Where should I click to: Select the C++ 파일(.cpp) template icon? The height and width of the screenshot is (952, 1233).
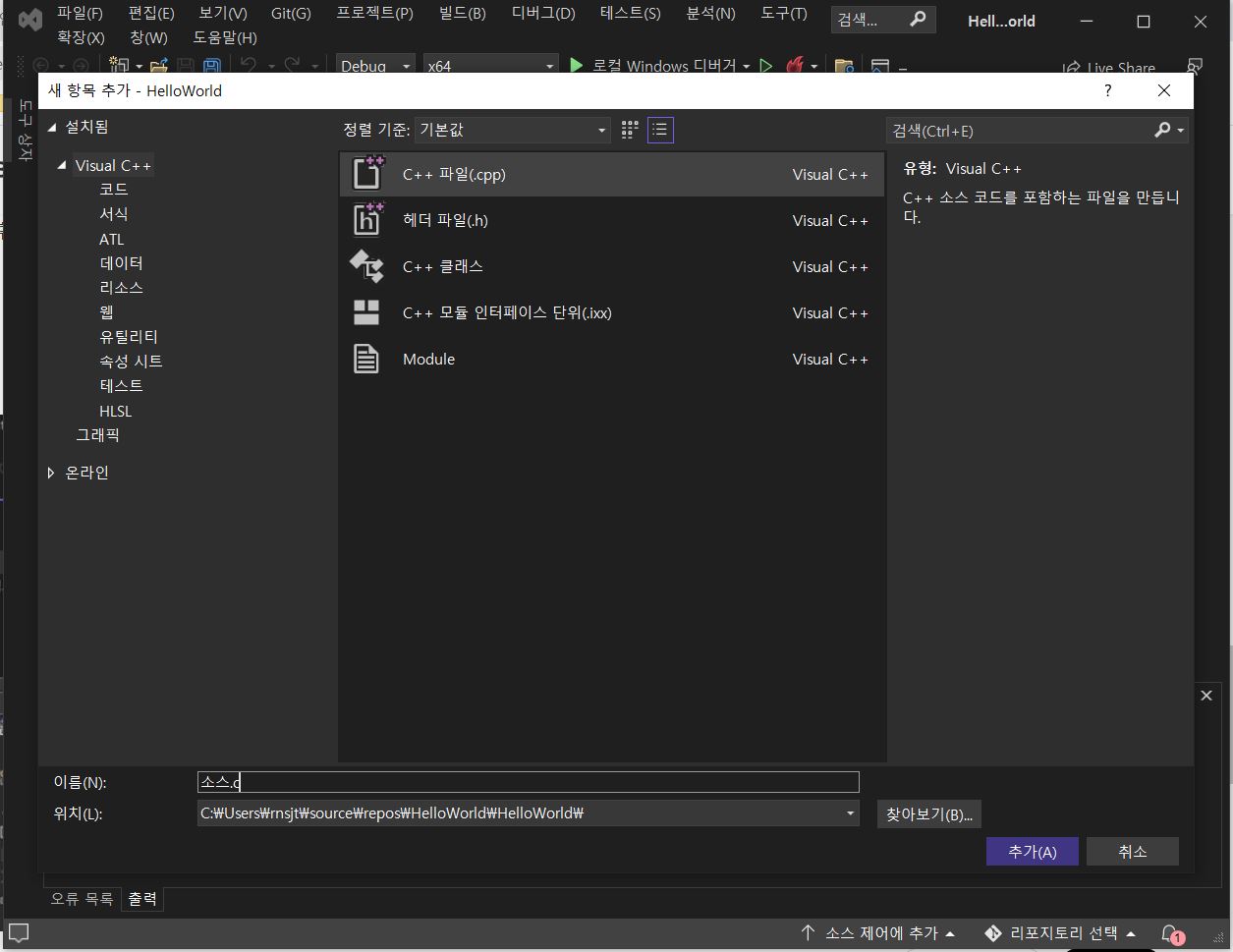coord(367,174)
